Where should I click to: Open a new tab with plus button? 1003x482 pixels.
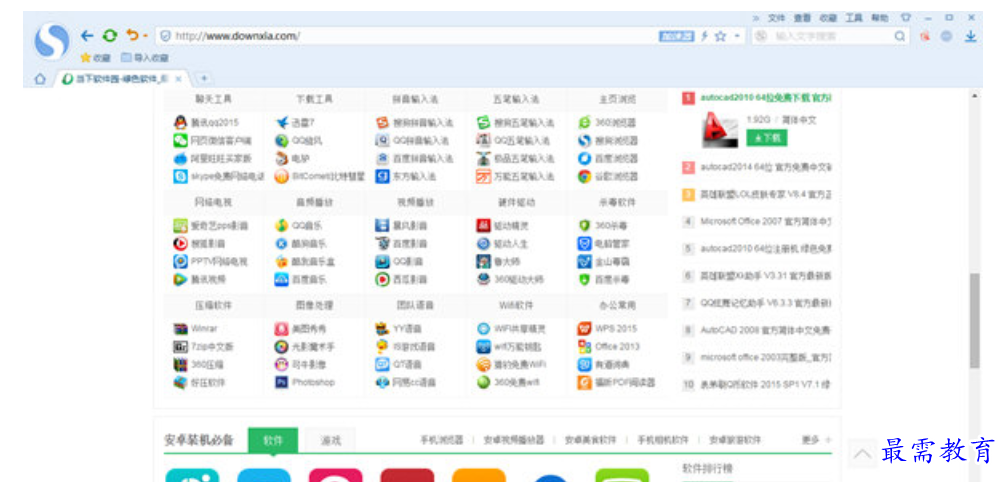click(204, 79)
